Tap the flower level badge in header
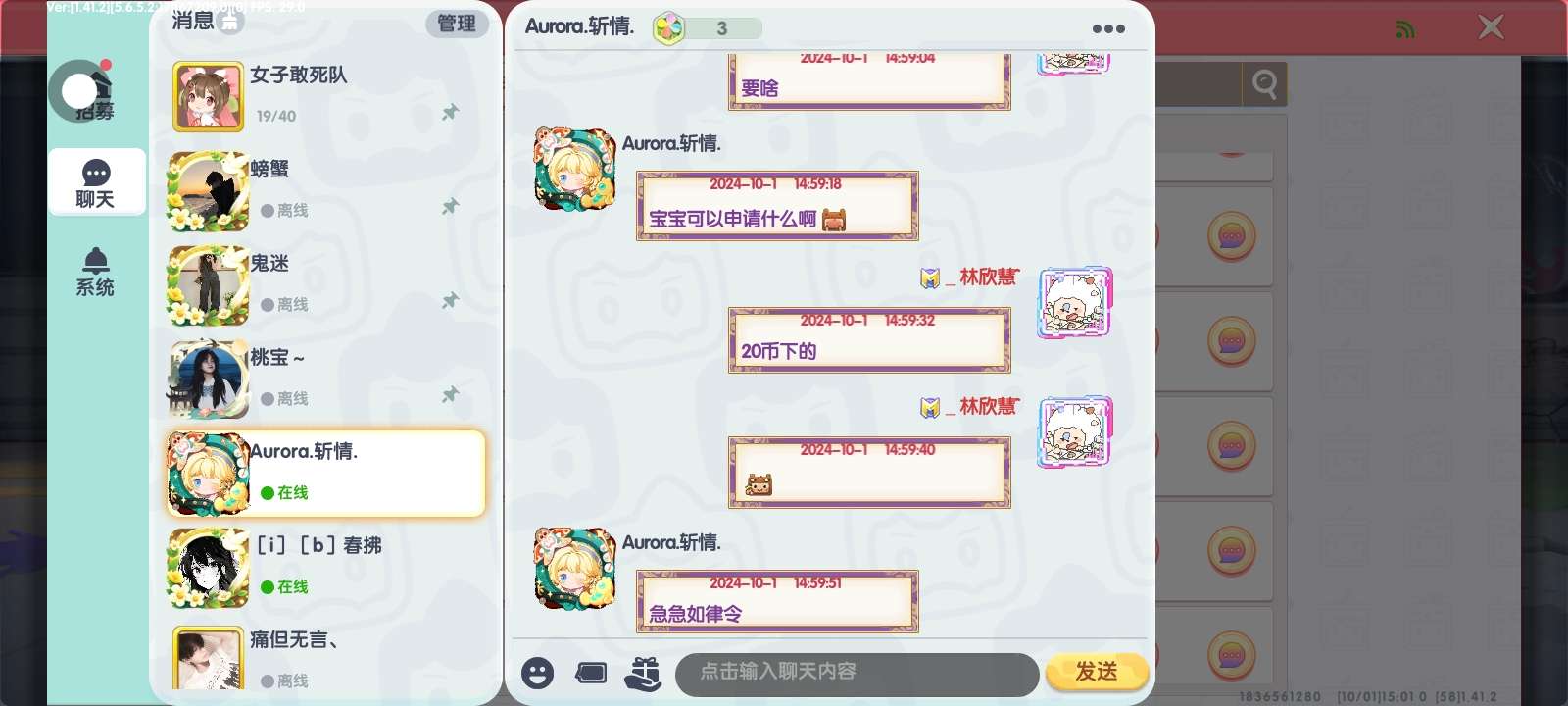The height and width of the screenshot is (706, 1568). click(669, 28)
